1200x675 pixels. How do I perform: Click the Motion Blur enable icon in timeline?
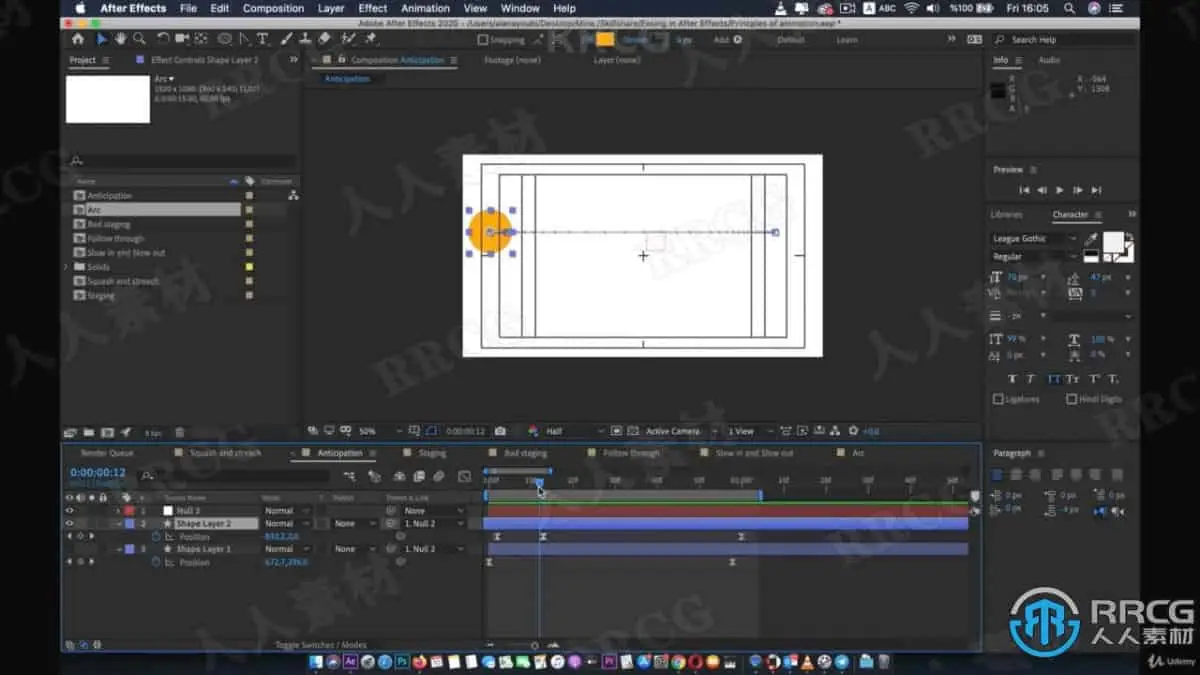[x=438, y=477]
